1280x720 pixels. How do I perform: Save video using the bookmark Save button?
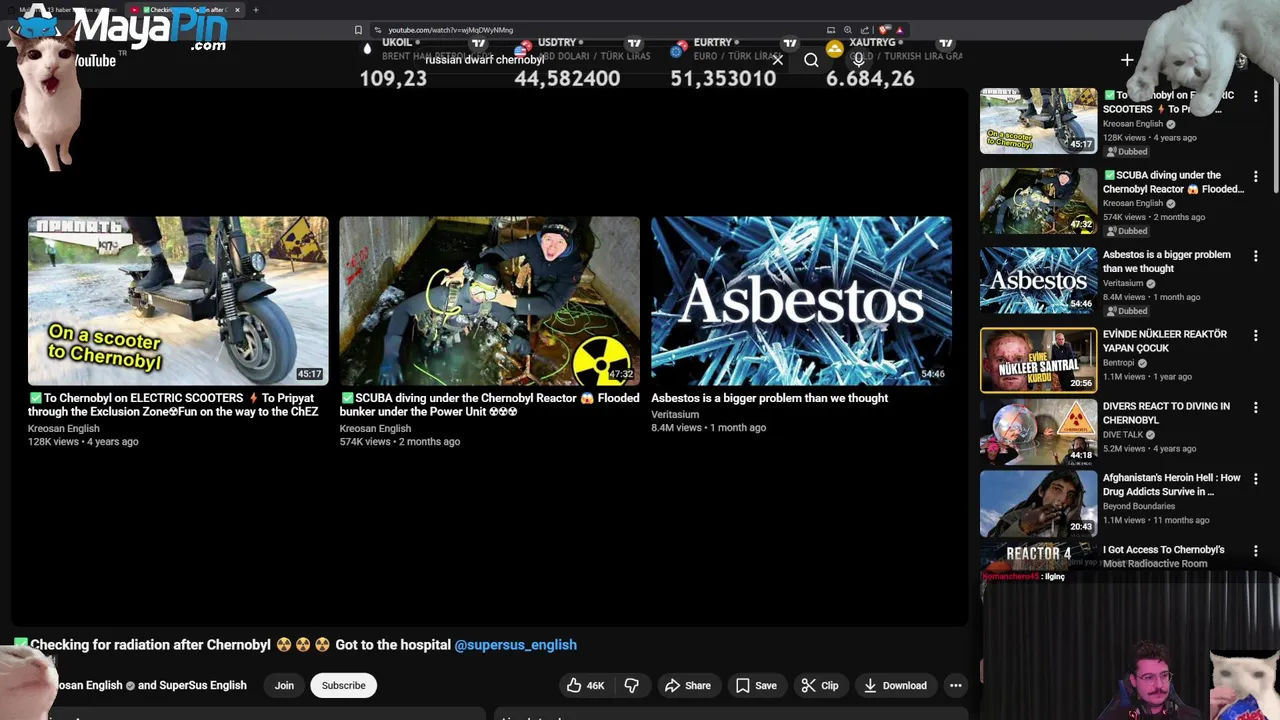756,685
